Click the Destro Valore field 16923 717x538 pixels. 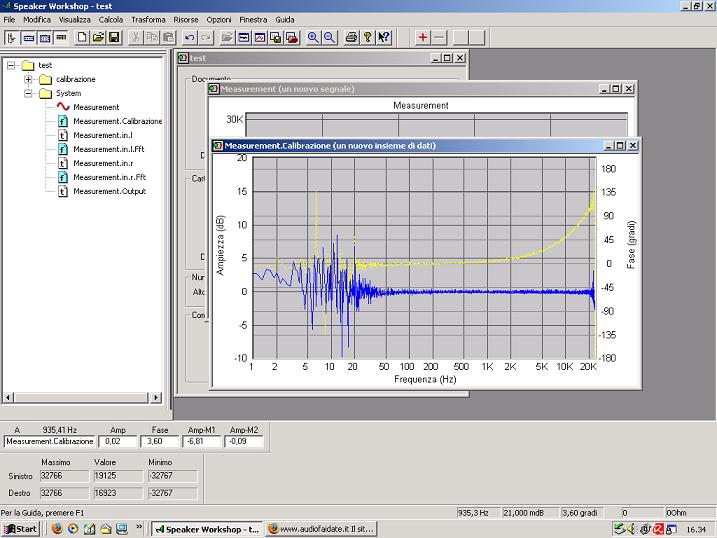tap(119, 493)
